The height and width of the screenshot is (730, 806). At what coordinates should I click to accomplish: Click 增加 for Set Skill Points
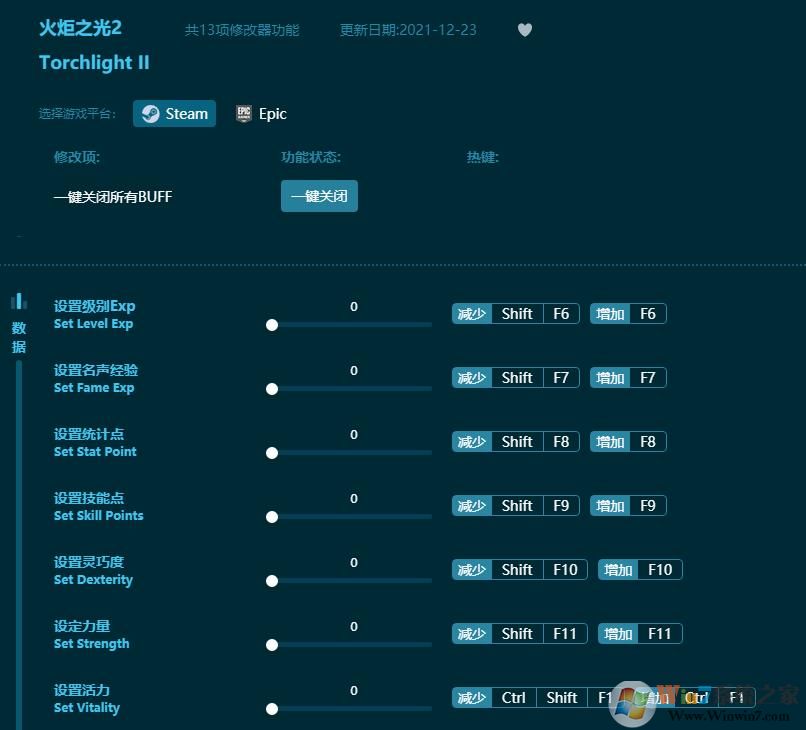(610, 506)
